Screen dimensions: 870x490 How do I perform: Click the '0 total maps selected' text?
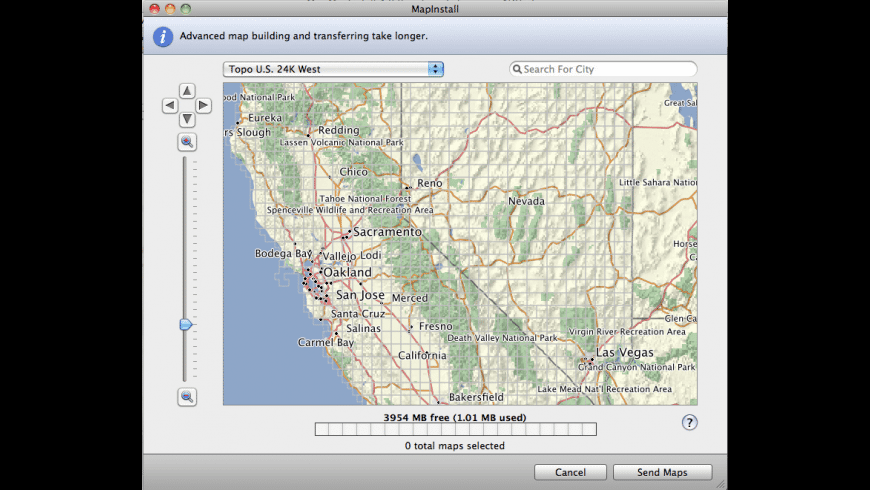(455, 446)
